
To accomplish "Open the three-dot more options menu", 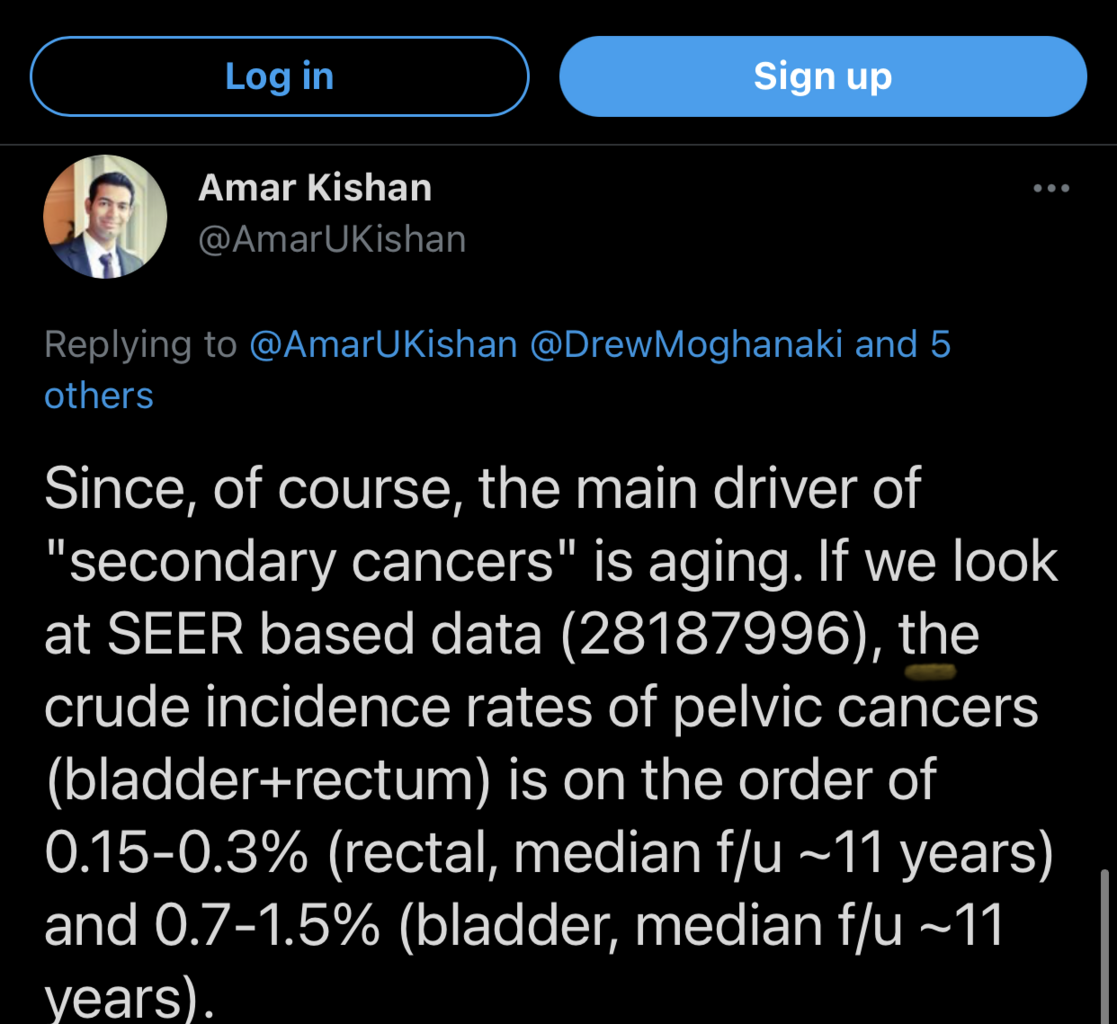I will click(x=1051, y=188).
